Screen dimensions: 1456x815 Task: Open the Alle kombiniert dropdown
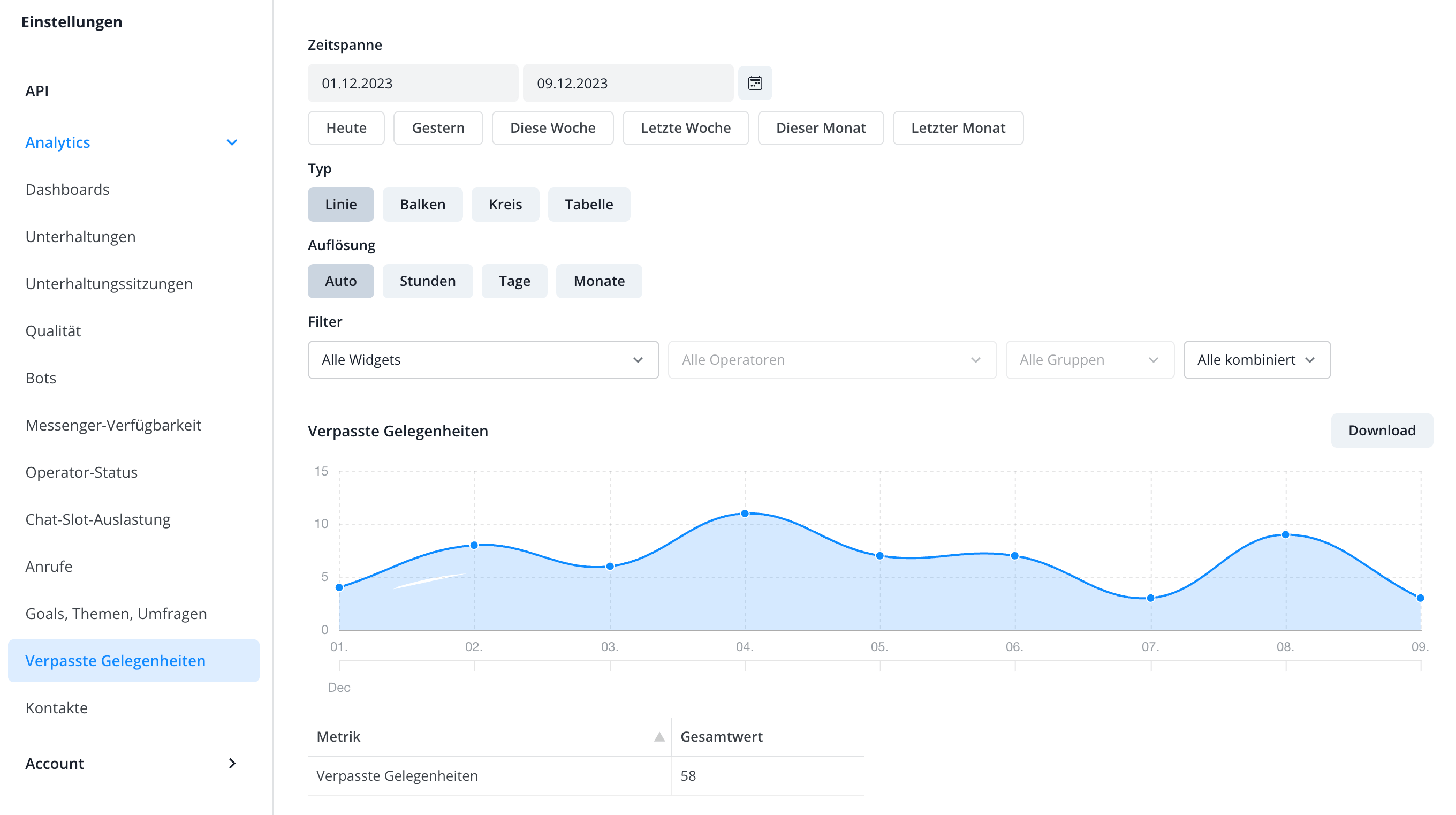pyautogui.click(x=1256, y=360)
